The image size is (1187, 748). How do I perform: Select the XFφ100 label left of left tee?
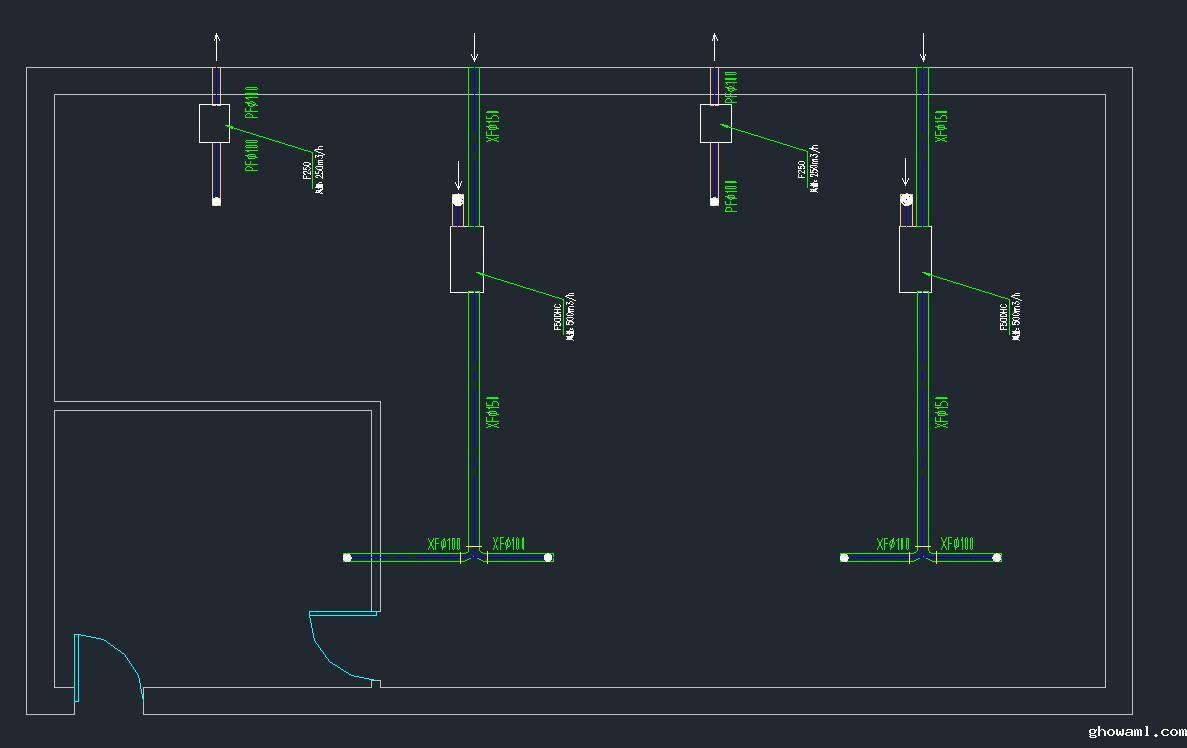(x=444, y=545)
